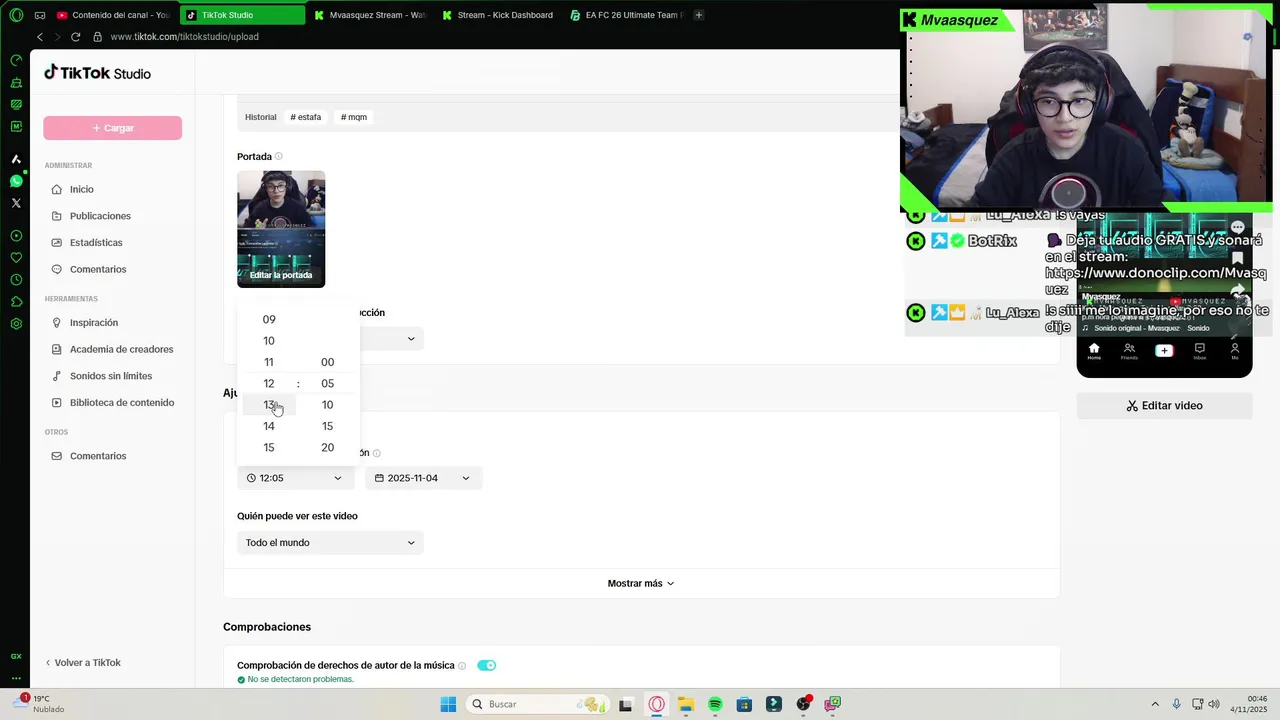Click the Opera GX logo menu

tap(16, 15)
